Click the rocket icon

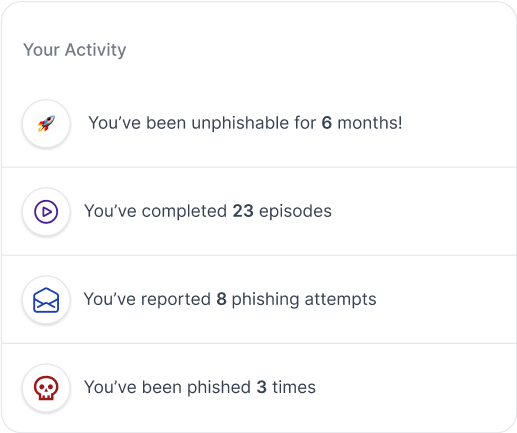(x=46, y=123)
